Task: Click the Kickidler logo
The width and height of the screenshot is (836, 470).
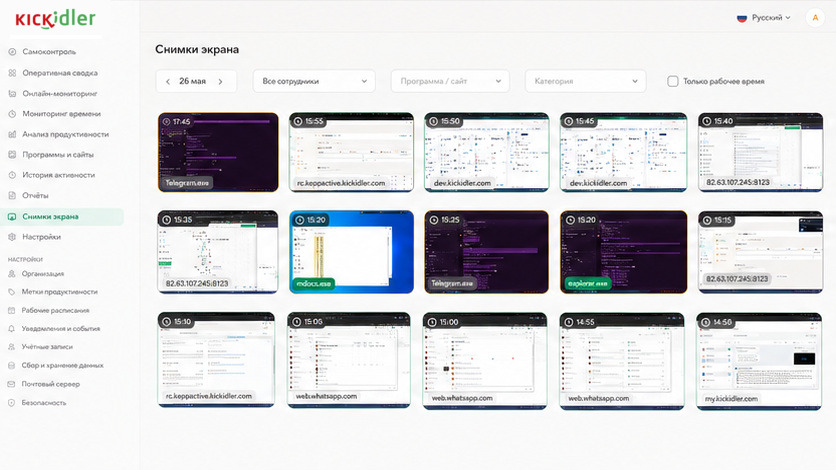Action: [x=55, y=19]
